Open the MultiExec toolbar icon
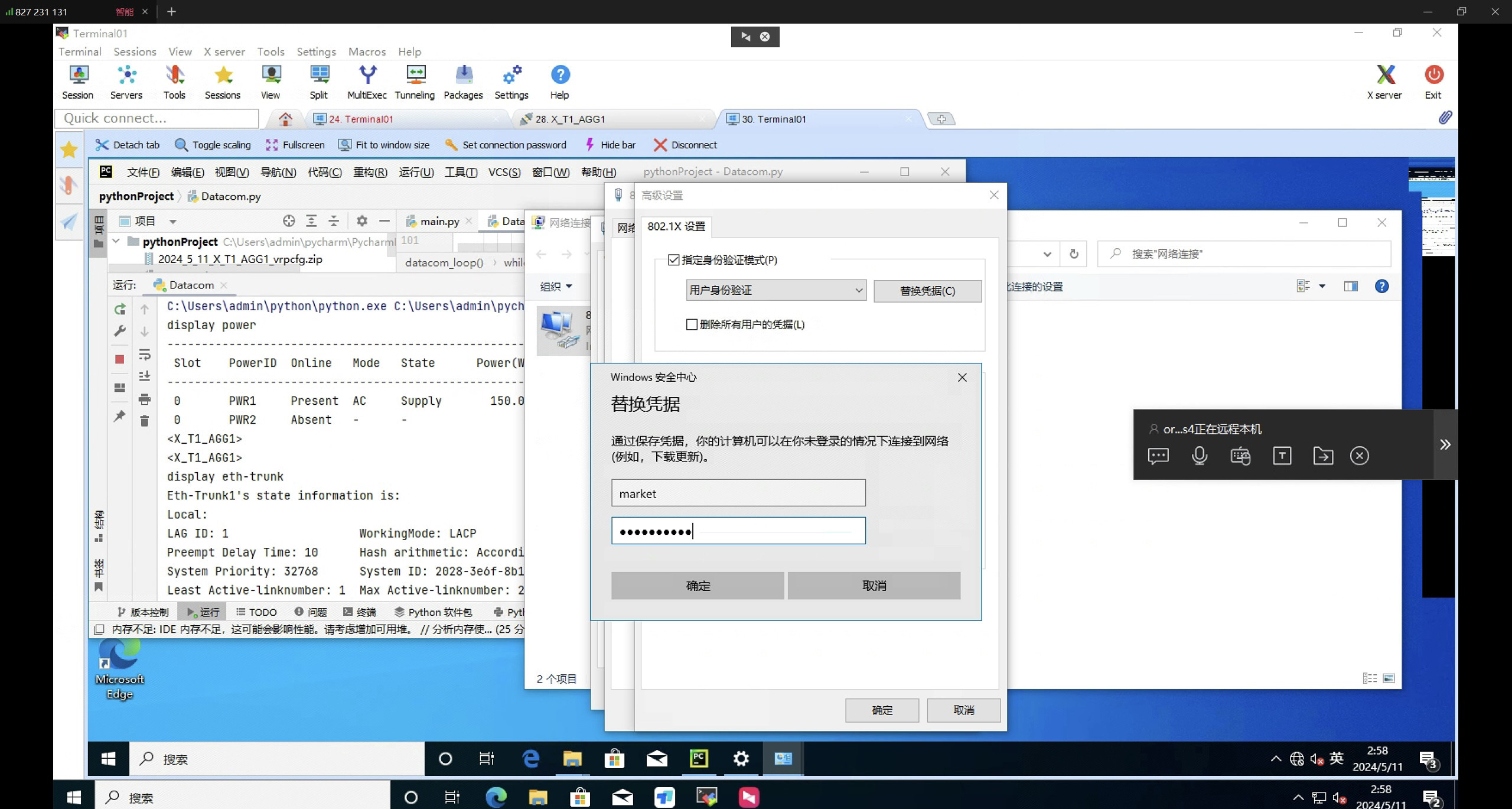Viewport: 1512px width, 809px height. pos(367,82)
